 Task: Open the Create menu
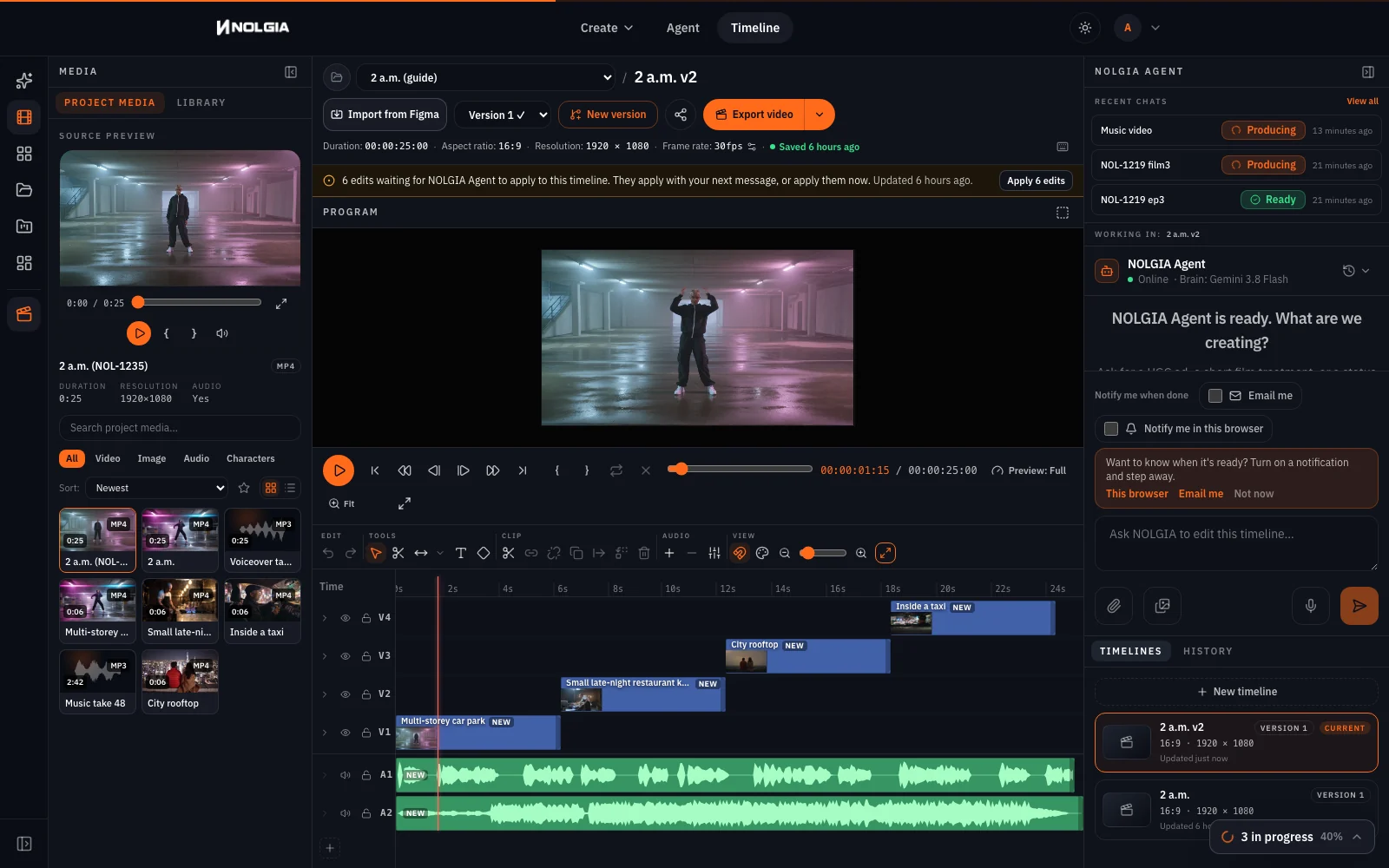(607, 28)
